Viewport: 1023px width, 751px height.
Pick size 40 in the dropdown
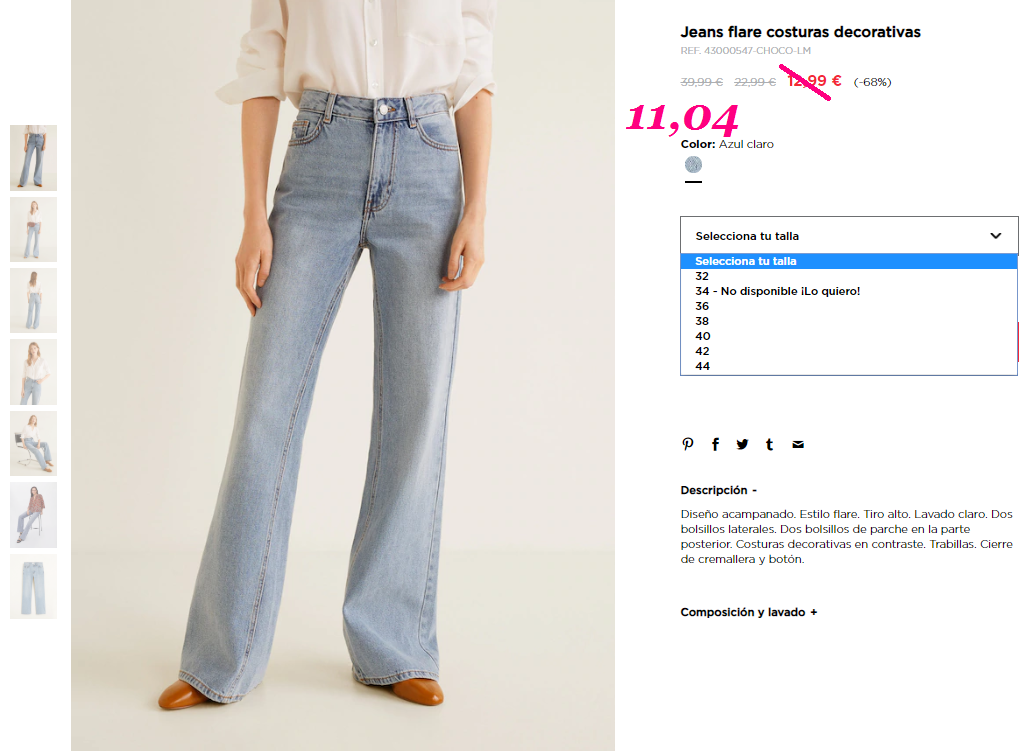[x=849, y=336]
